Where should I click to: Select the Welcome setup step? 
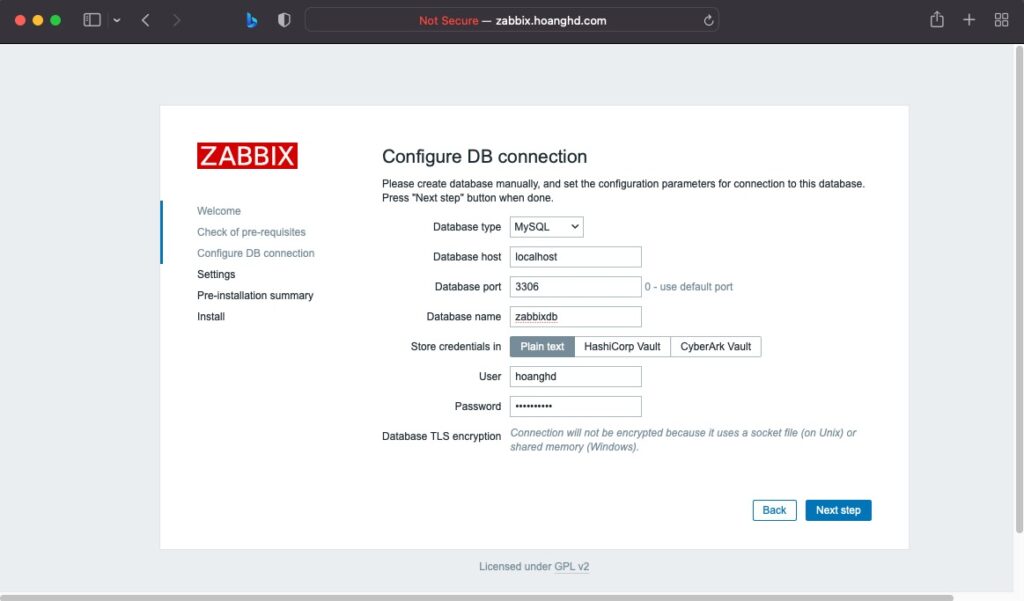219,211
